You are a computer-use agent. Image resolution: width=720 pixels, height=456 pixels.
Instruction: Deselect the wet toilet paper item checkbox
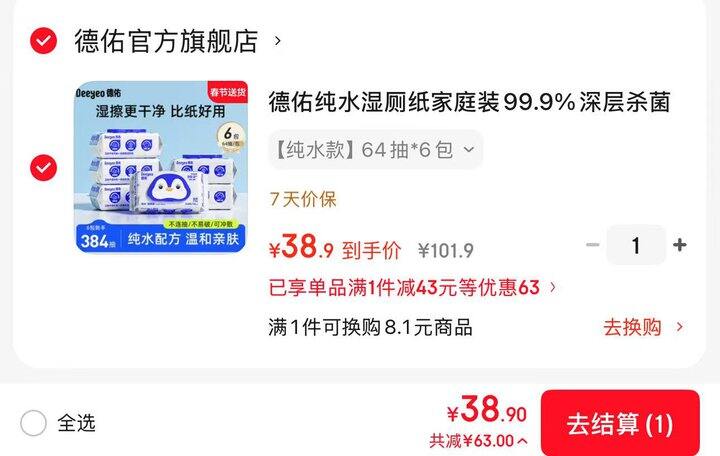(x=44, y=168)
